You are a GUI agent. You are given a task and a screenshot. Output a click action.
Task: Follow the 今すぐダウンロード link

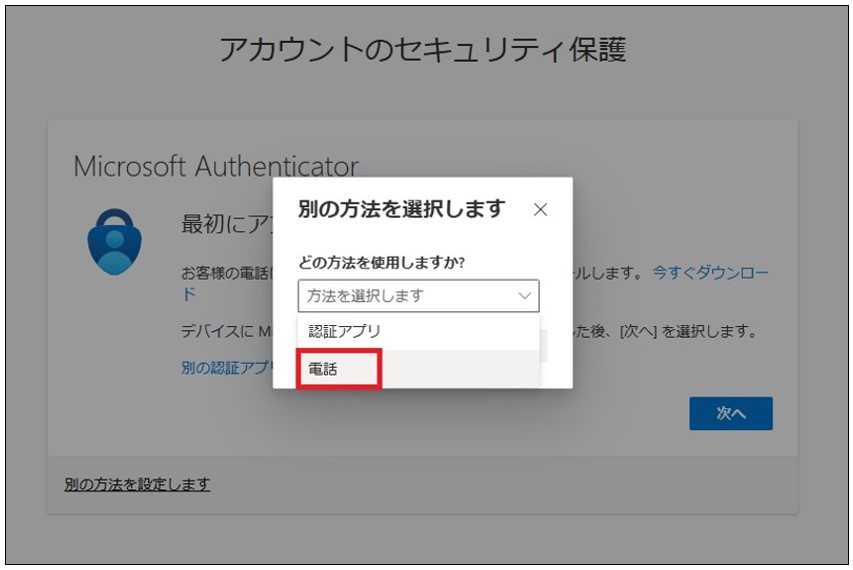click(710, 272)
